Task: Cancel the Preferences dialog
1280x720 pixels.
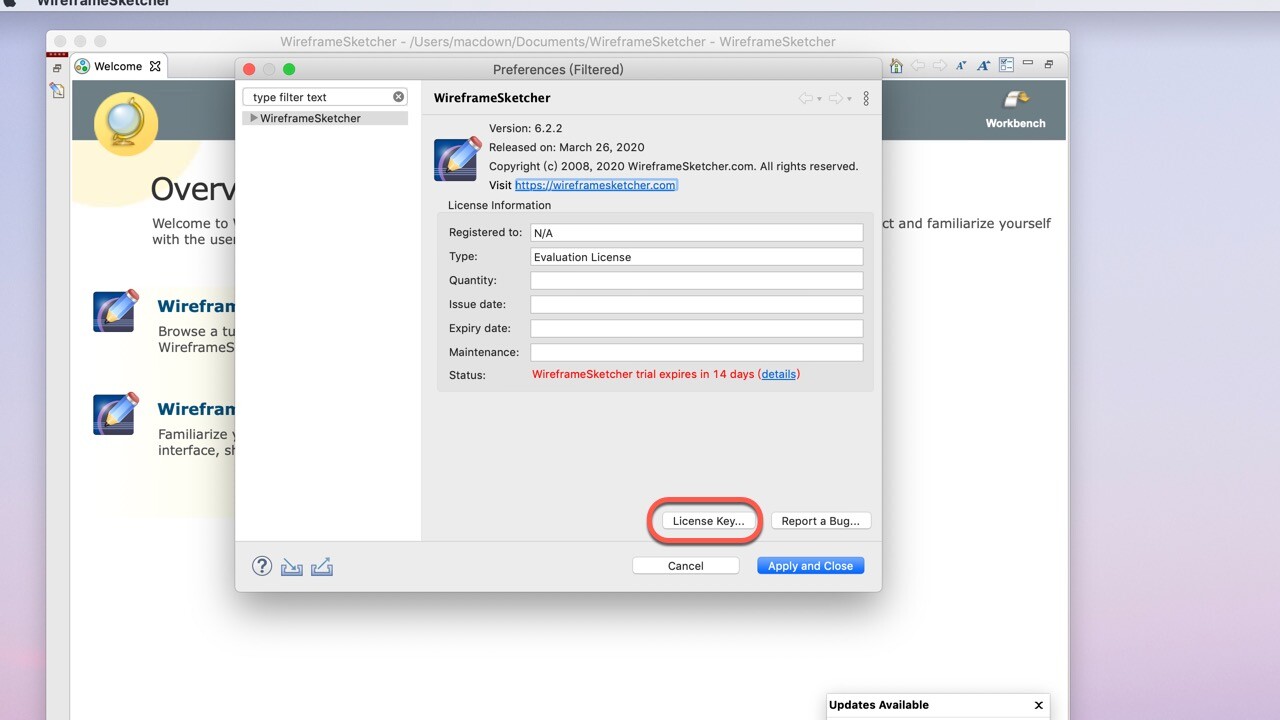Action: pyautogui.click(x=686, y=566)
